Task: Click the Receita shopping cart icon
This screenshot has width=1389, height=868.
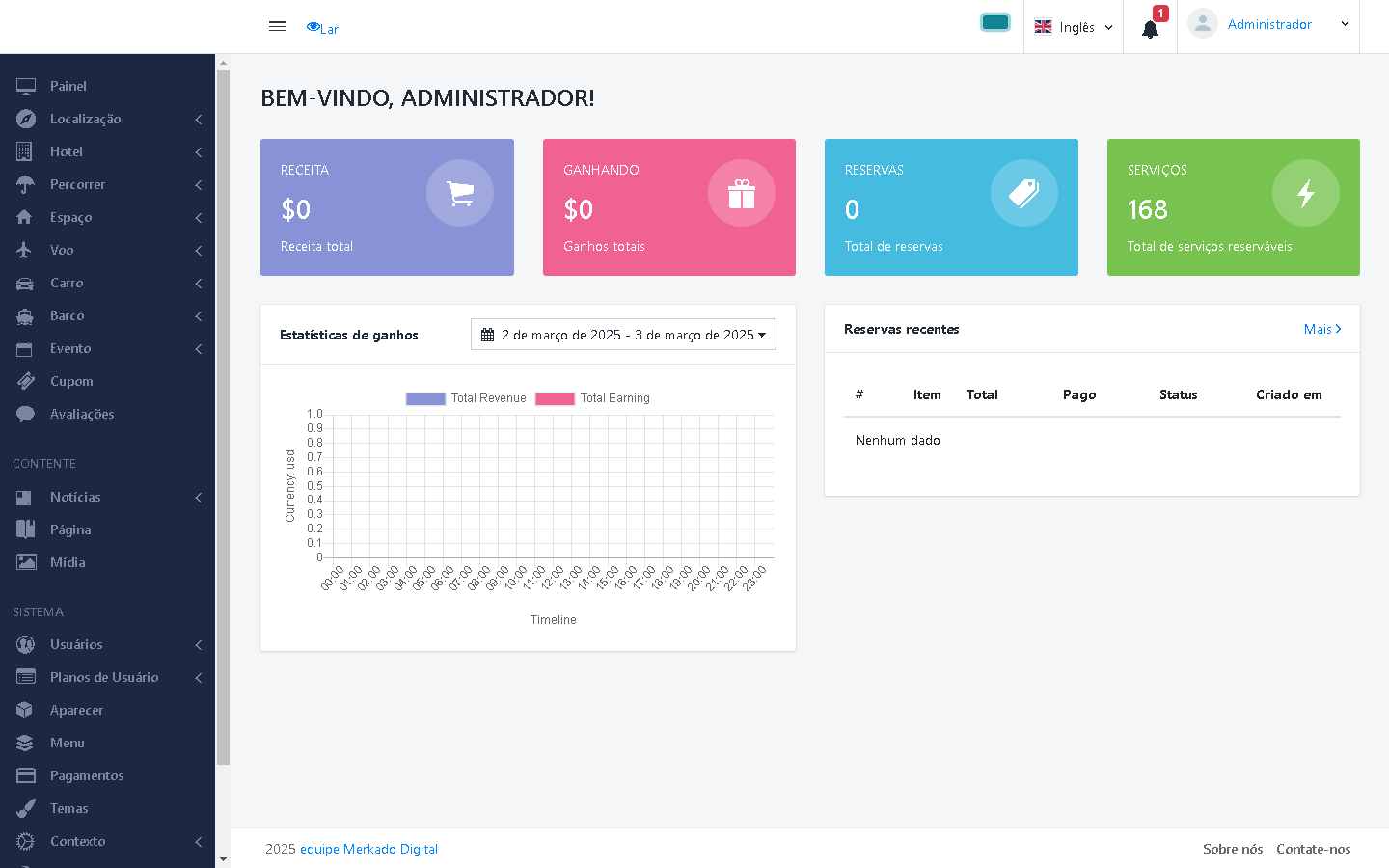Action: pyautogui.click(x=460, y=193)
